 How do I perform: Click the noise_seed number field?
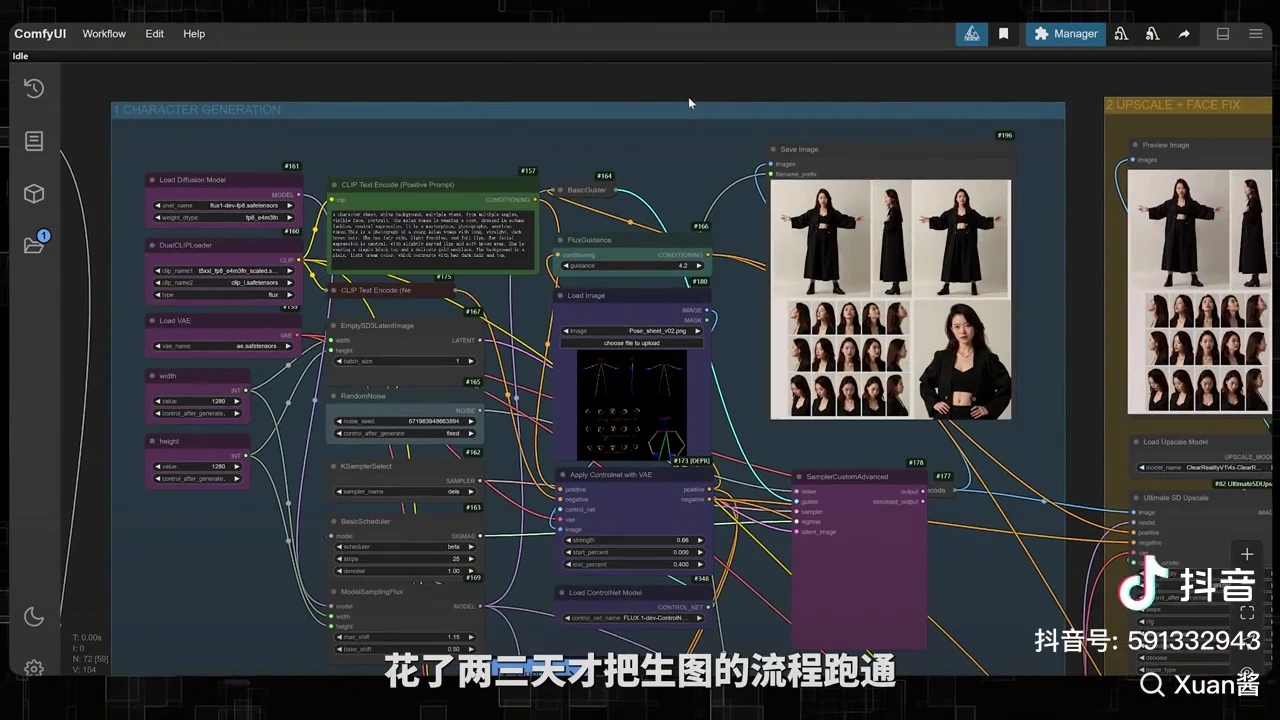coord(407,421)
